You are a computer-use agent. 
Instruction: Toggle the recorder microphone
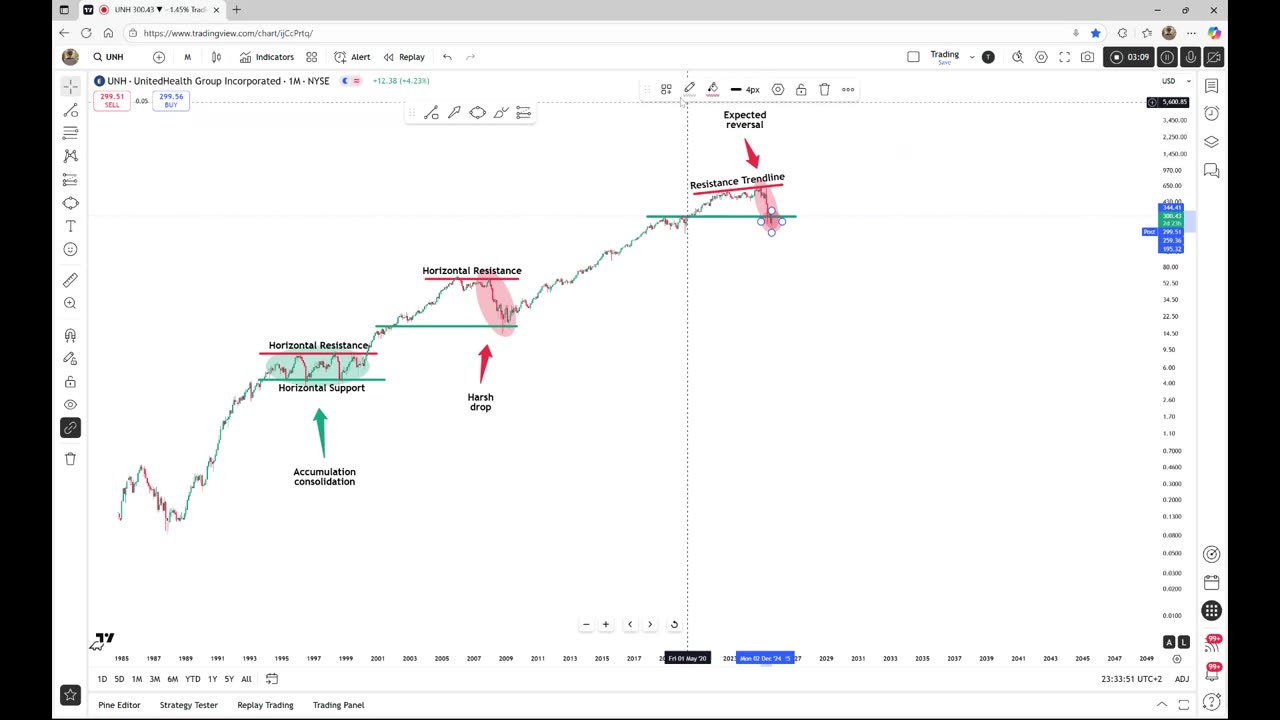tap(1191, 57)
